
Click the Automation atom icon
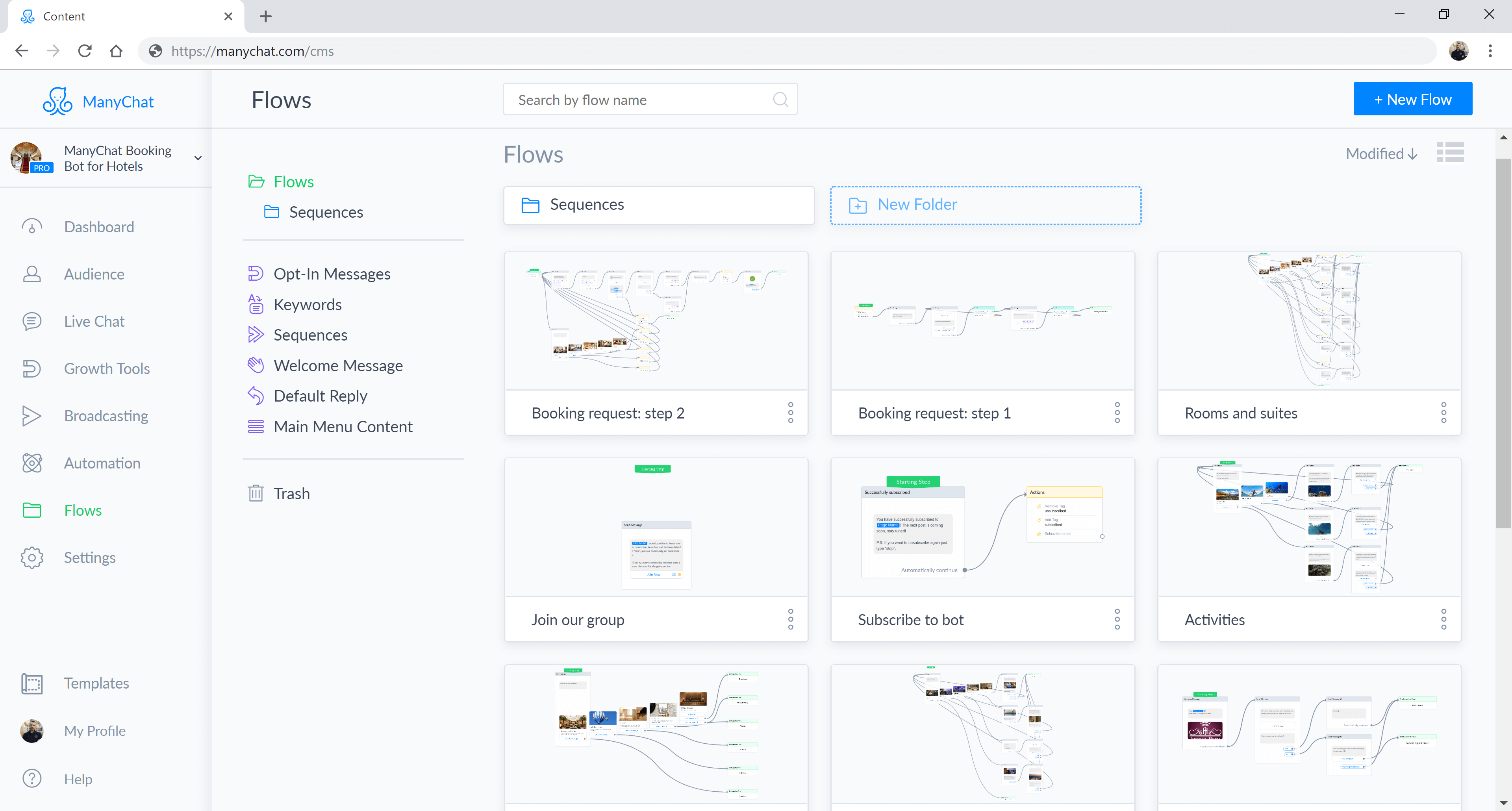[x=31, y=463]
